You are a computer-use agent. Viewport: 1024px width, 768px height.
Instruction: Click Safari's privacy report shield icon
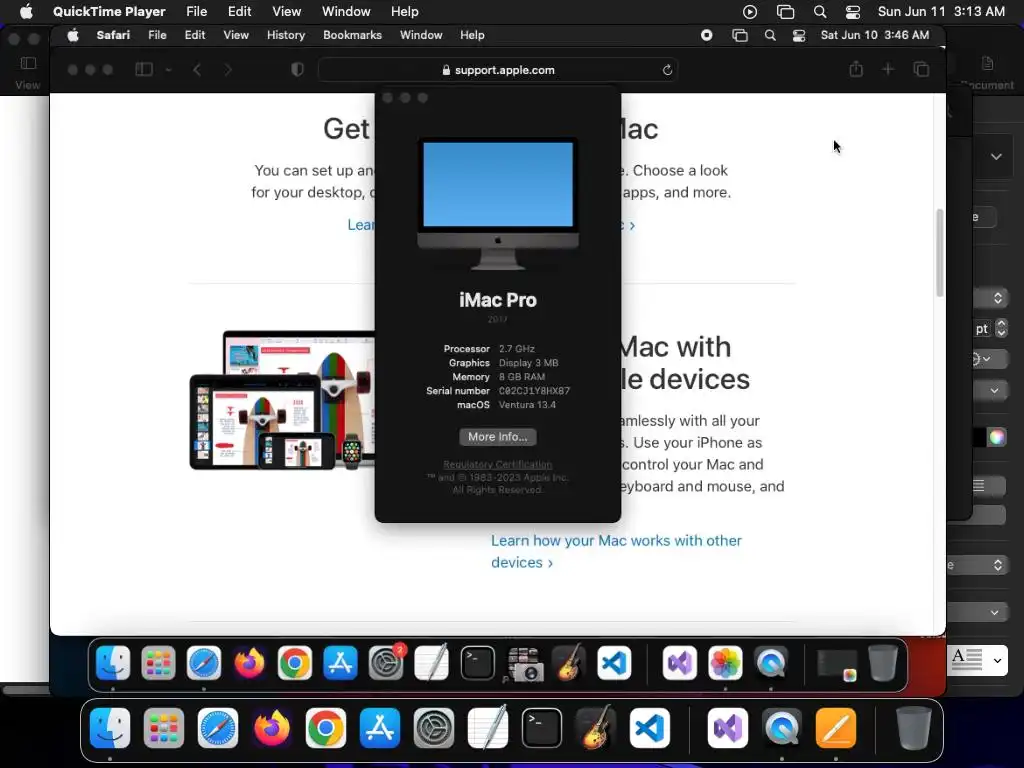coord(297,69)
